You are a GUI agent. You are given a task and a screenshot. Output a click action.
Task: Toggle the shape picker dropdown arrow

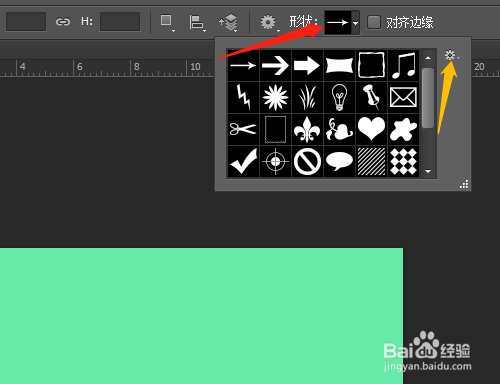click(x=355, y=23)
